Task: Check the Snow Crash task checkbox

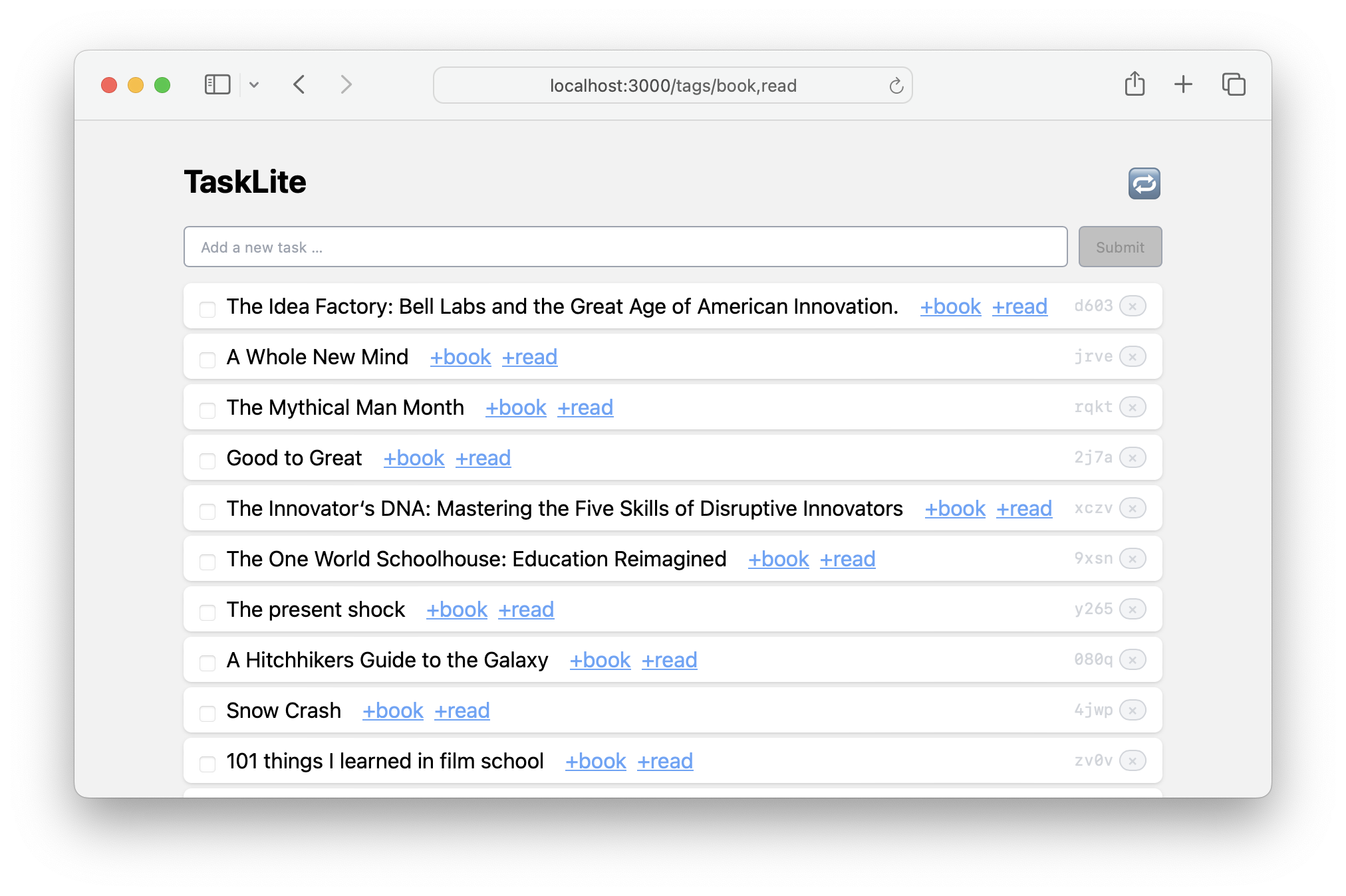Action: coord(207,713)
